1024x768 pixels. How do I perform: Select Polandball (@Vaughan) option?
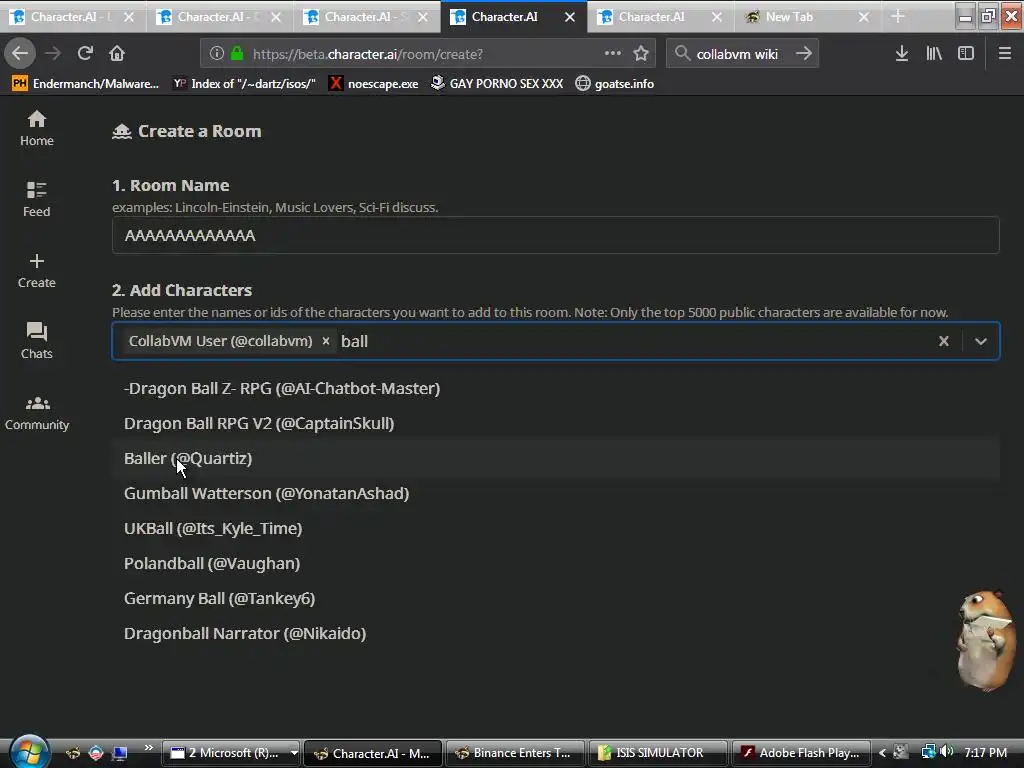[555, 563]
